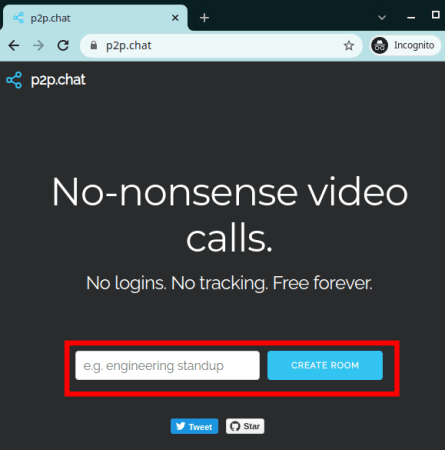Click the p2p.chat share-nodes logo icon
Screen dimensions: 445x450
14,80
